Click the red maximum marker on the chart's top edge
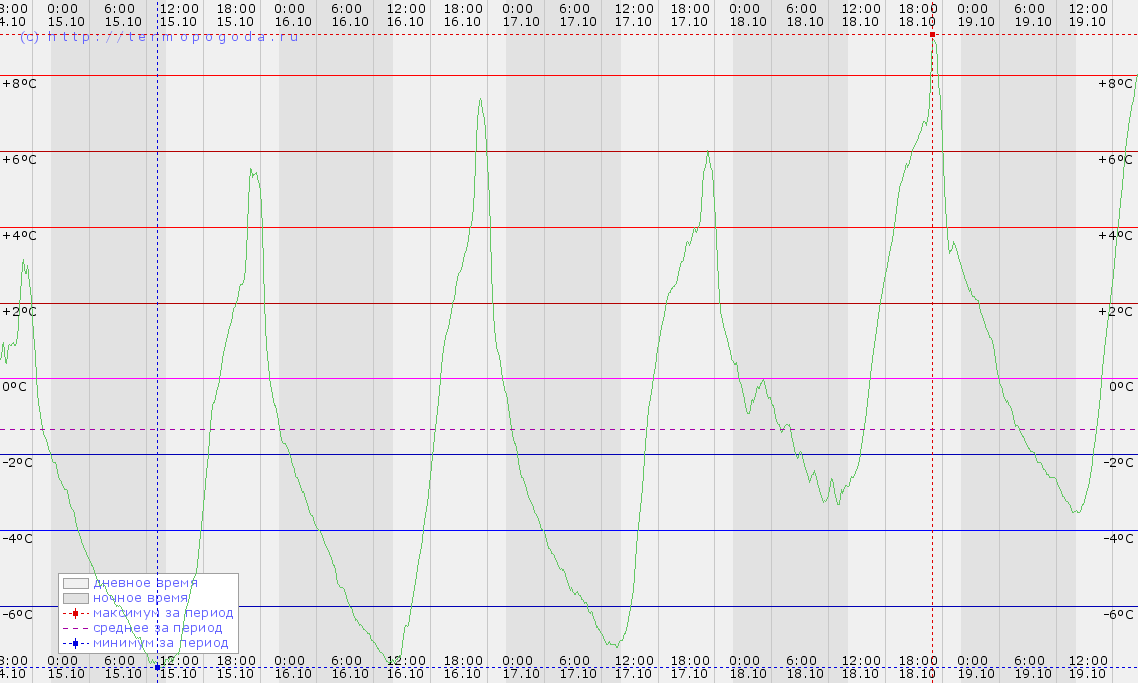1138x683 pixels. pyautogui.click(x=932, y=35)
